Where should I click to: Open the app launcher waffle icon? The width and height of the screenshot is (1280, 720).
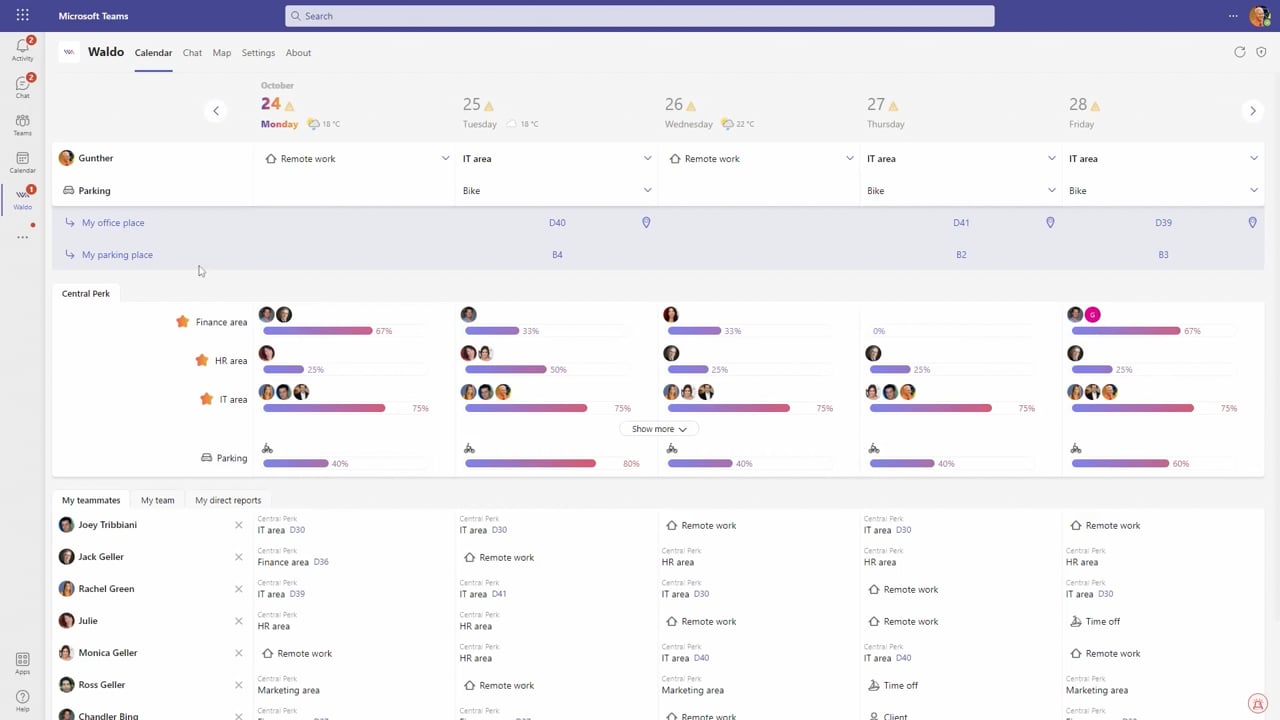[x=22, y=16]
